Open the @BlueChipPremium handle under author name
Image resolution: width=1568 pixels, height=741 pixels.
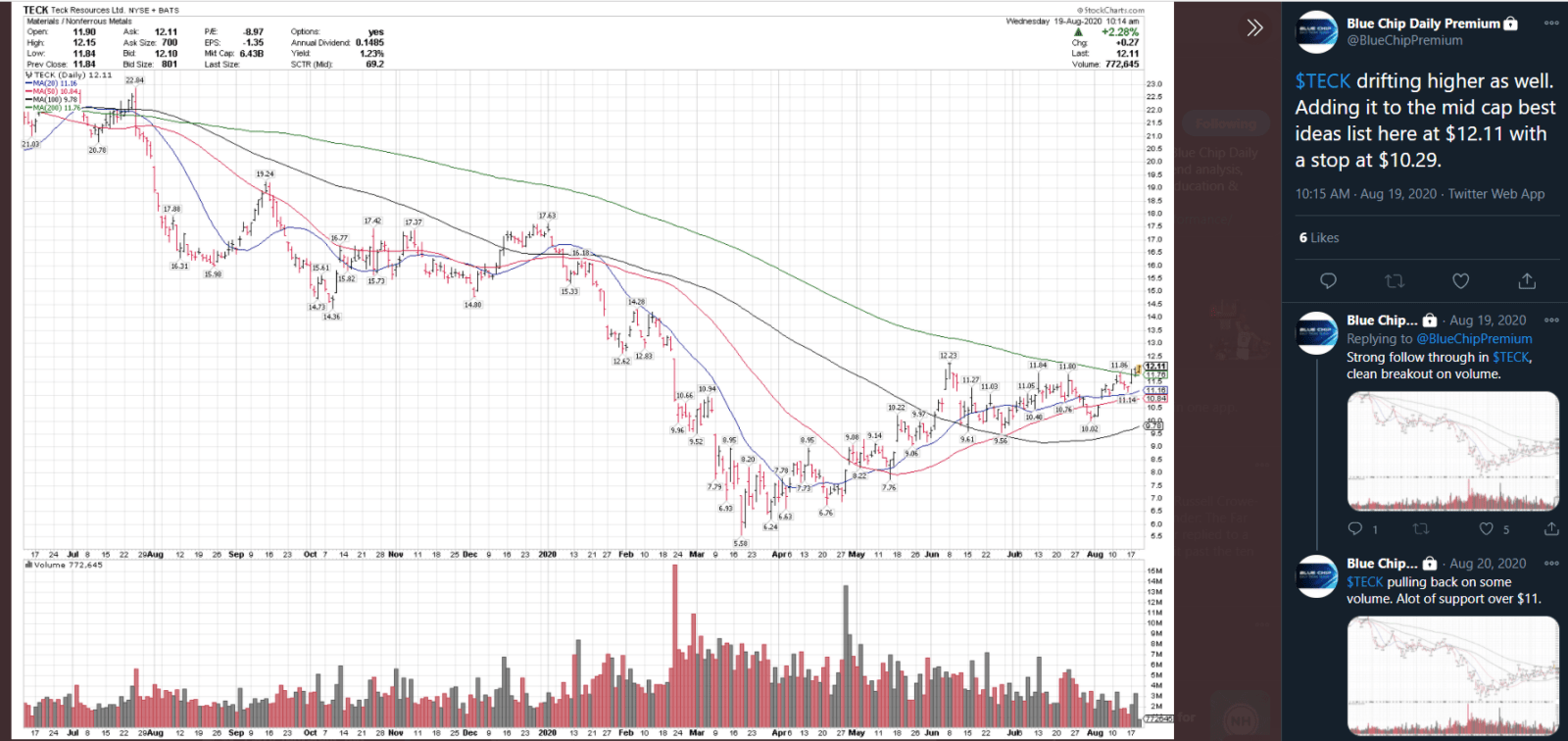(1404, 40)
